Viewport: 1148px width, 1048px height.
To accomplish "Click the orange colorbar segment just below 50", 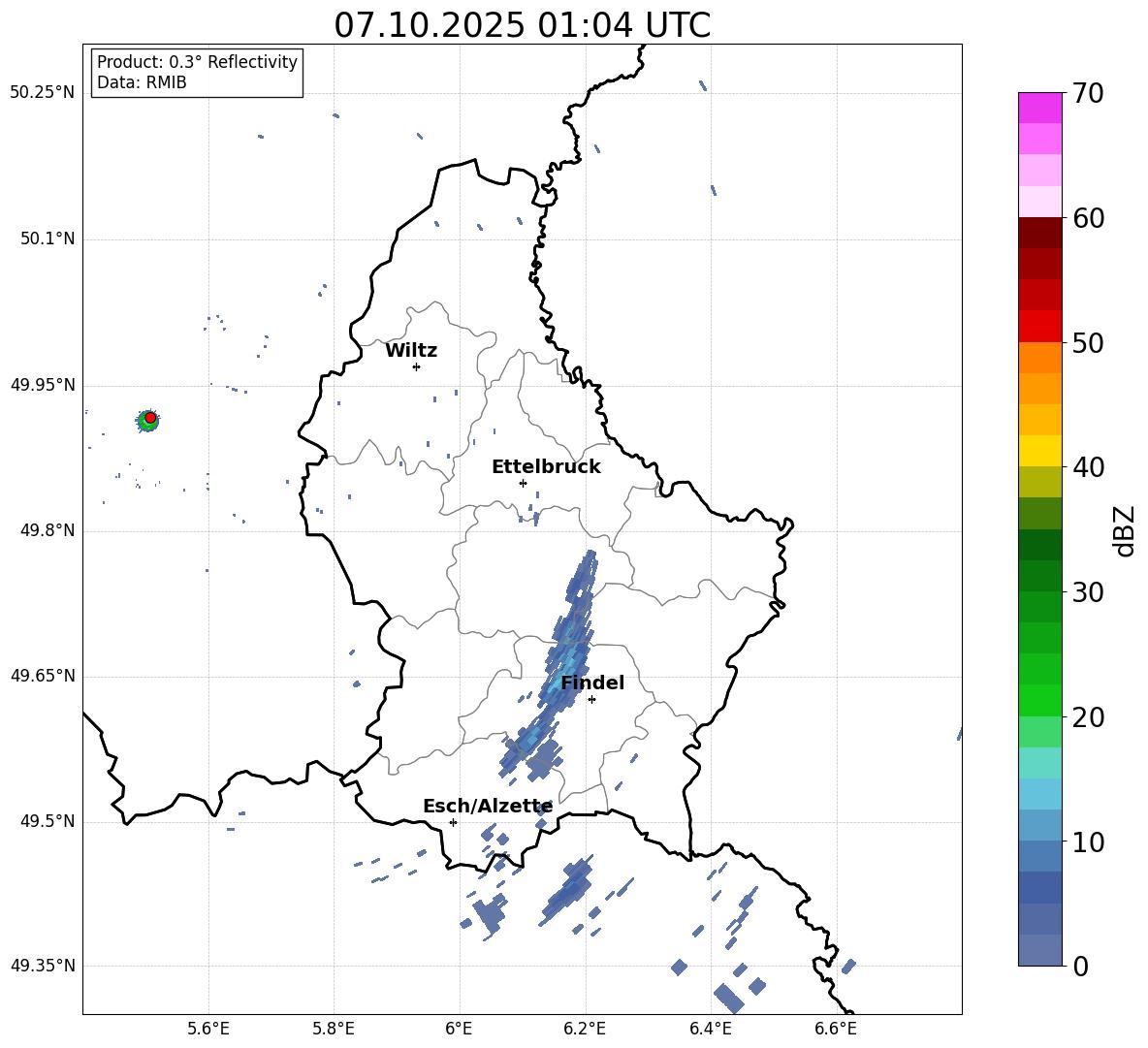I will [1039, 357].
